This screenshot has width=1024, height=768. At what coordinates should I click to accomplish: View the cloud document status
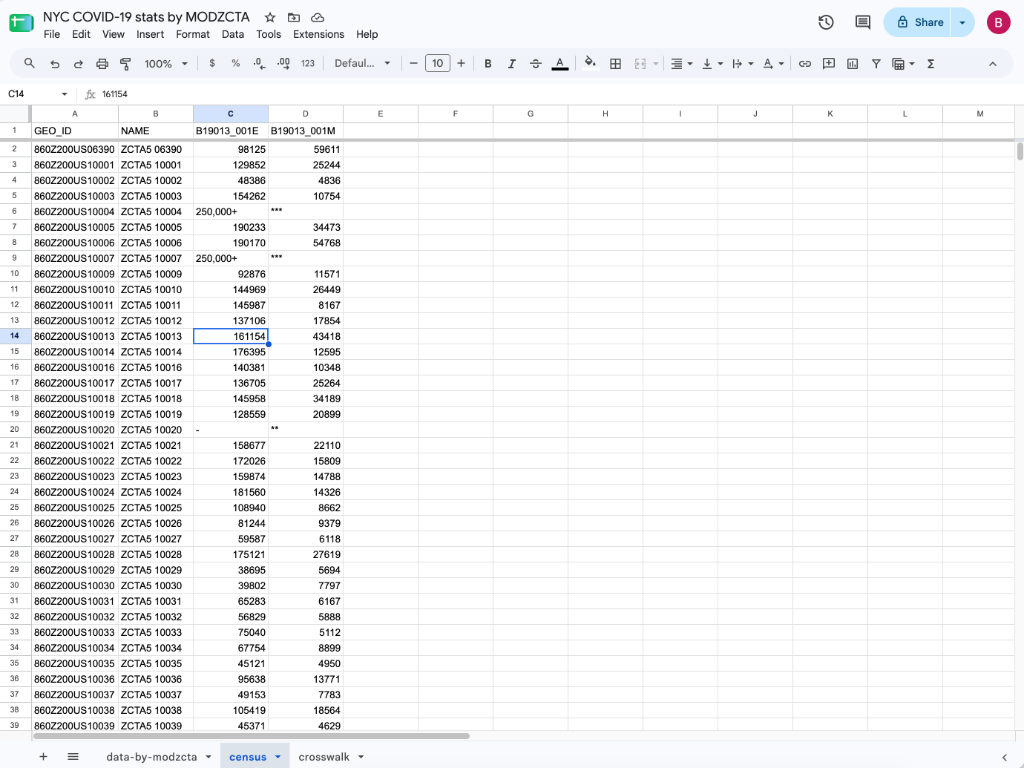coord(317,18)
